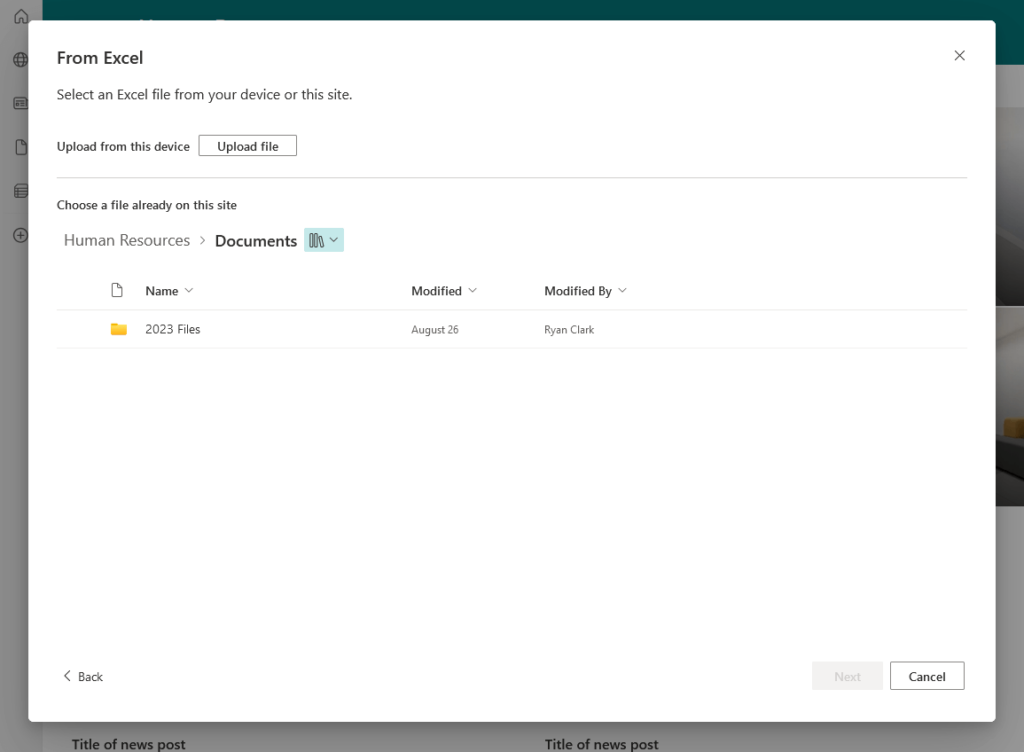Image resolution: width=1024 pixels, height=752 pixels.
Task: Click Ryan Clark in Modified By
Action: [x=569, y=330]
